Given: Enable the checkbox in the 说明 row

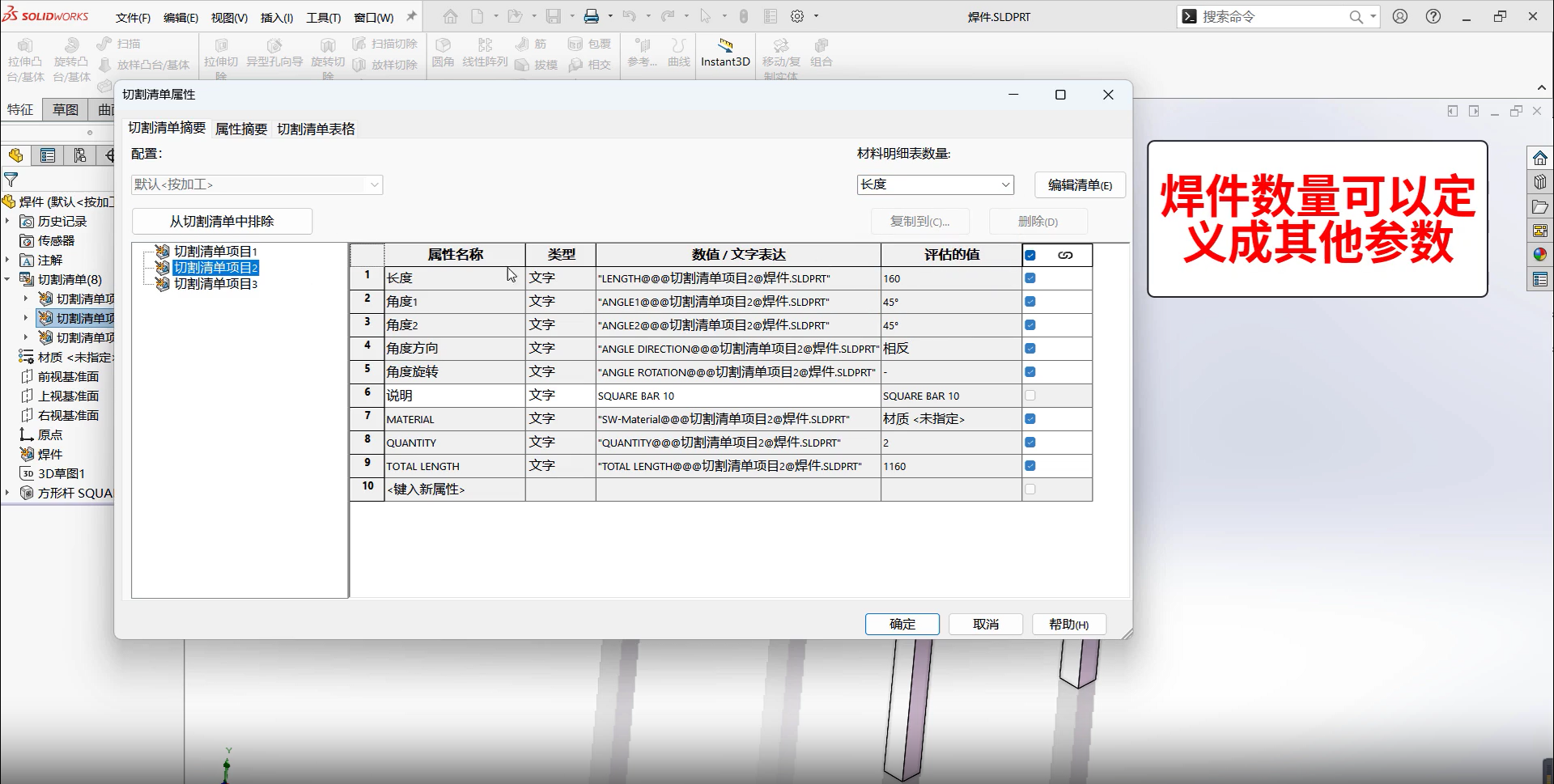Looking at the screenshot, I should (1030, 396).
